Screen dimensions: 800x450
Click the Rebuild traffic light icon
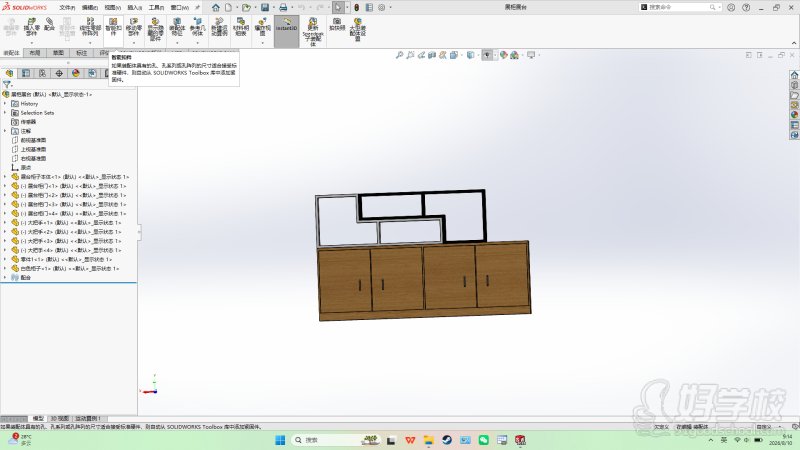click(x=357, y=7)
